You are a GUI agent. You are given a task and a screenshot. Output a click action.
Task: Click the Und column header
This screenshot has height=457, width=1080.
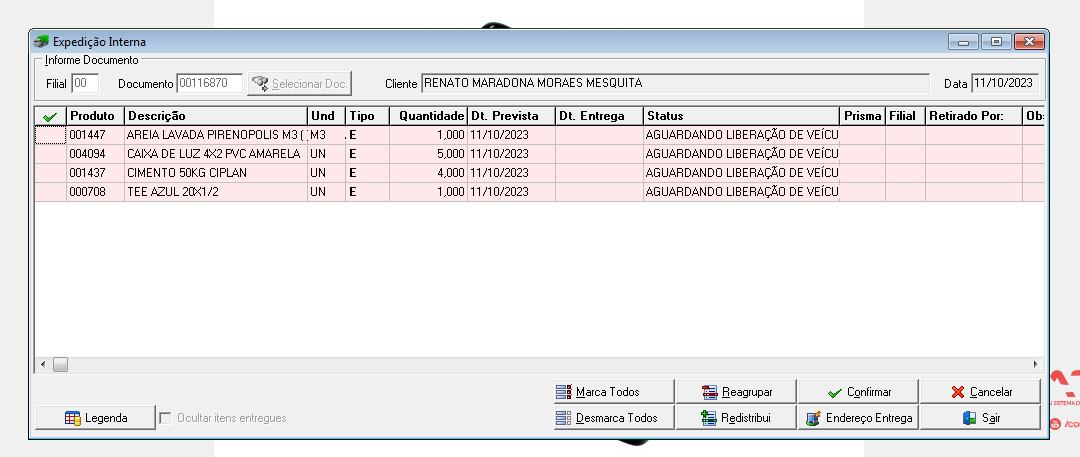tap(326, 116)
